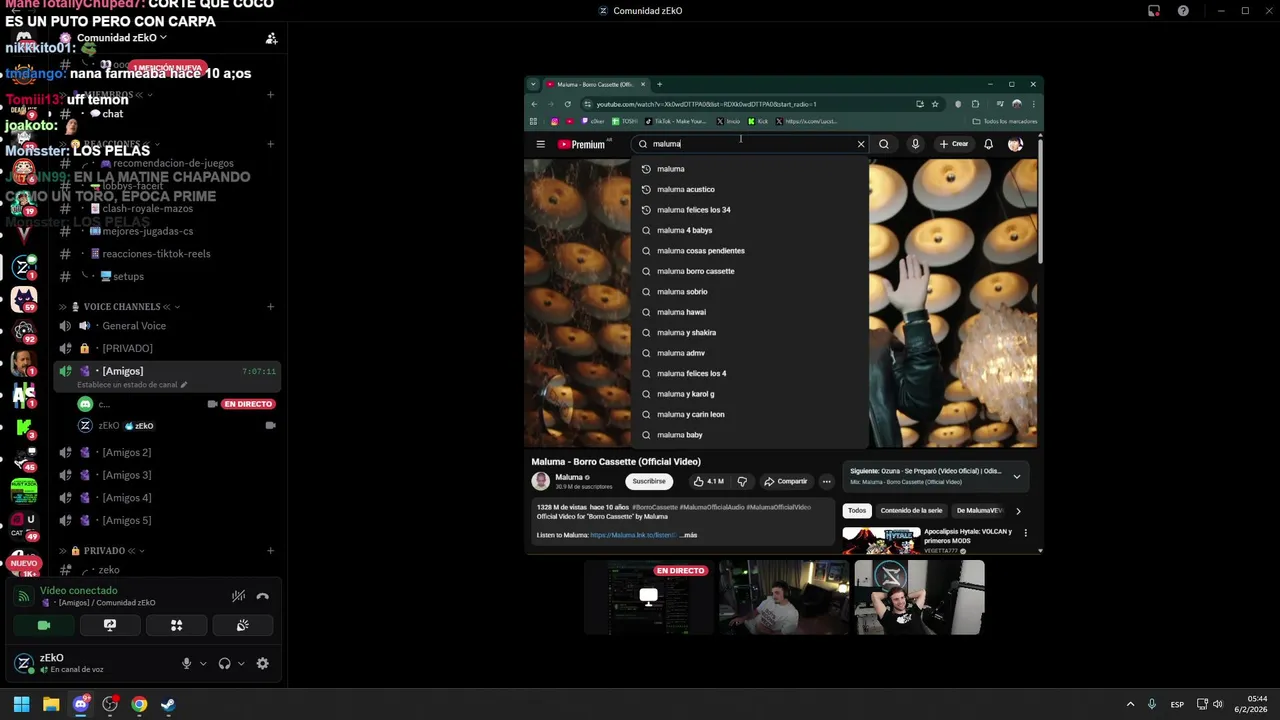Open Discord help icon in title bar
This screenshot has width=1280, height=720.
point(1183,11)
